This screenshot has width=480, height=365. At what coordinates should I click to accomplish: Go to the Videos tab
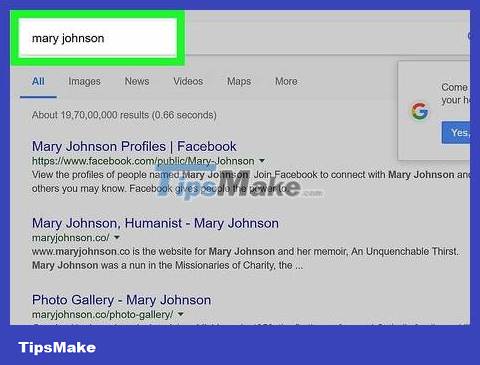click(x=188, y=81)
